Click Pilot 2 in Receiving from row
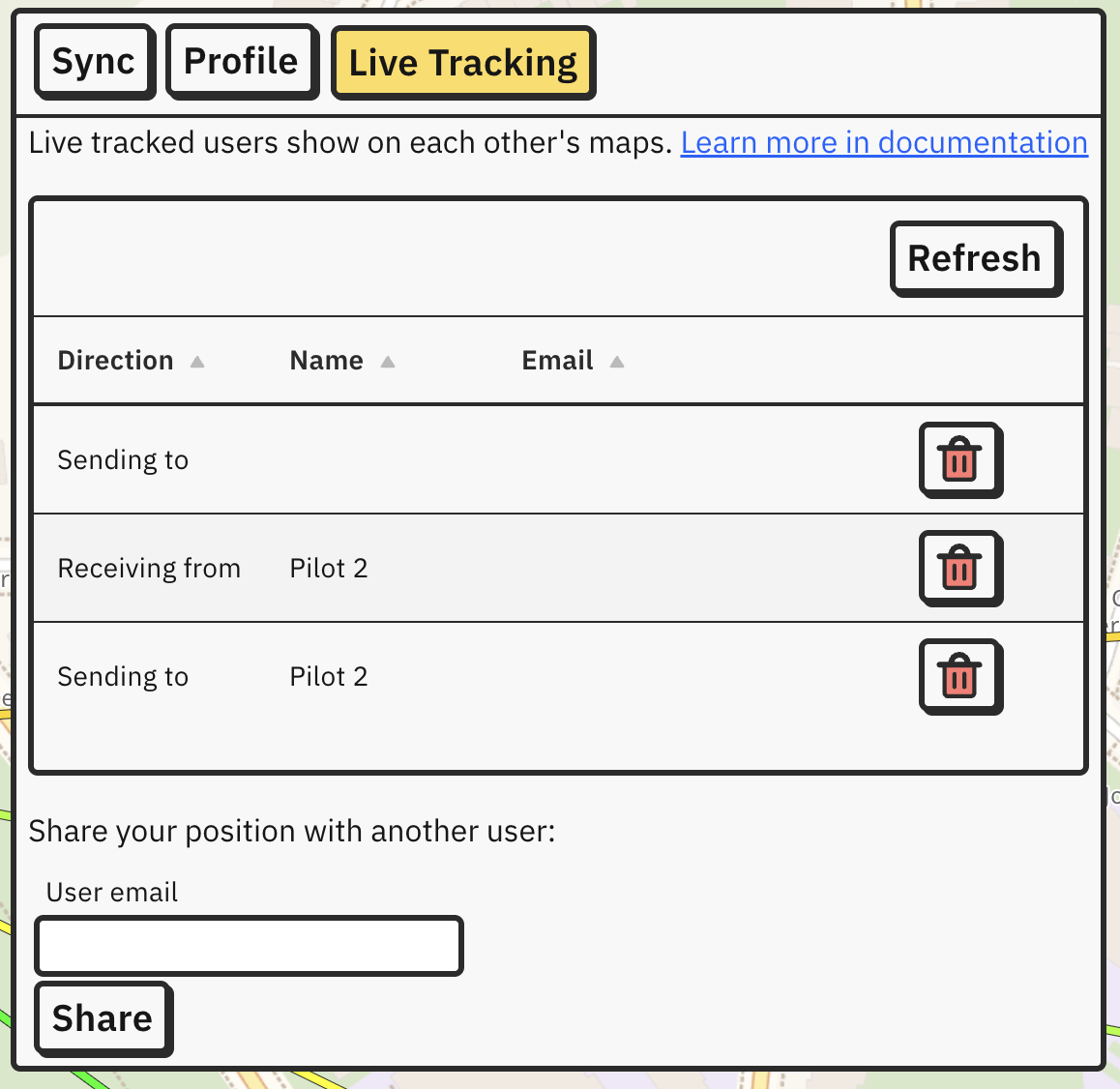This screenshot has height=1089, width=1120. click(329, 569)
